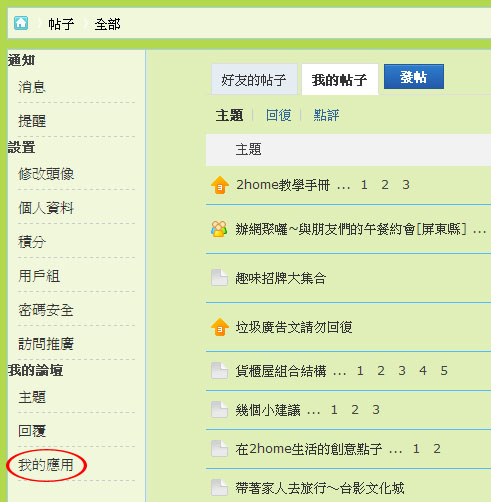This screenshot has width=491, height=502.
Task: Click the page icon beside 幾個小建議
Action: coord(219,410)
